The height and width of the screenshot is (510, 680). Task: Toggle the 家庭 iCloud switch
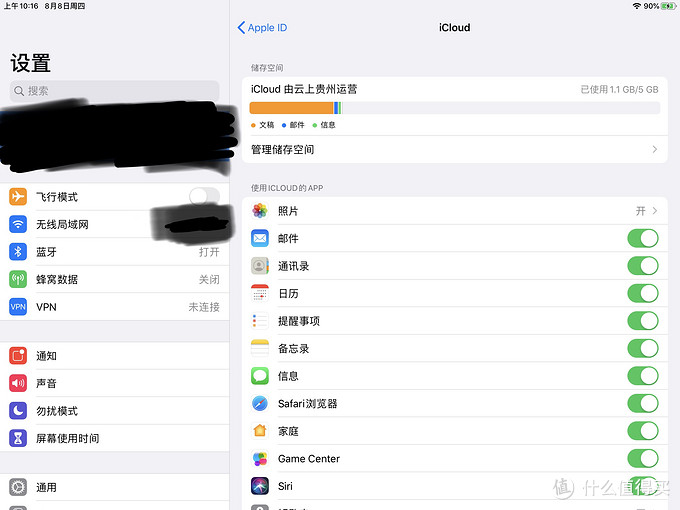pyautogui.click(x=643, y=431)
